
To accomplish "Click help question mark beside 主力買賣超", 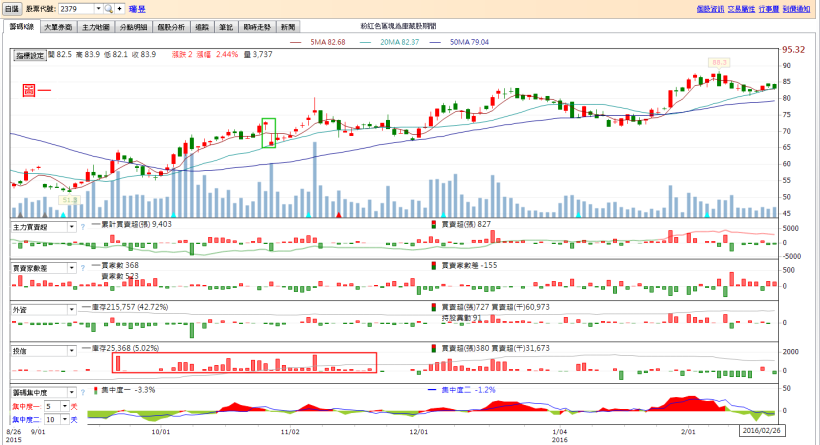I will click(82, 227).
